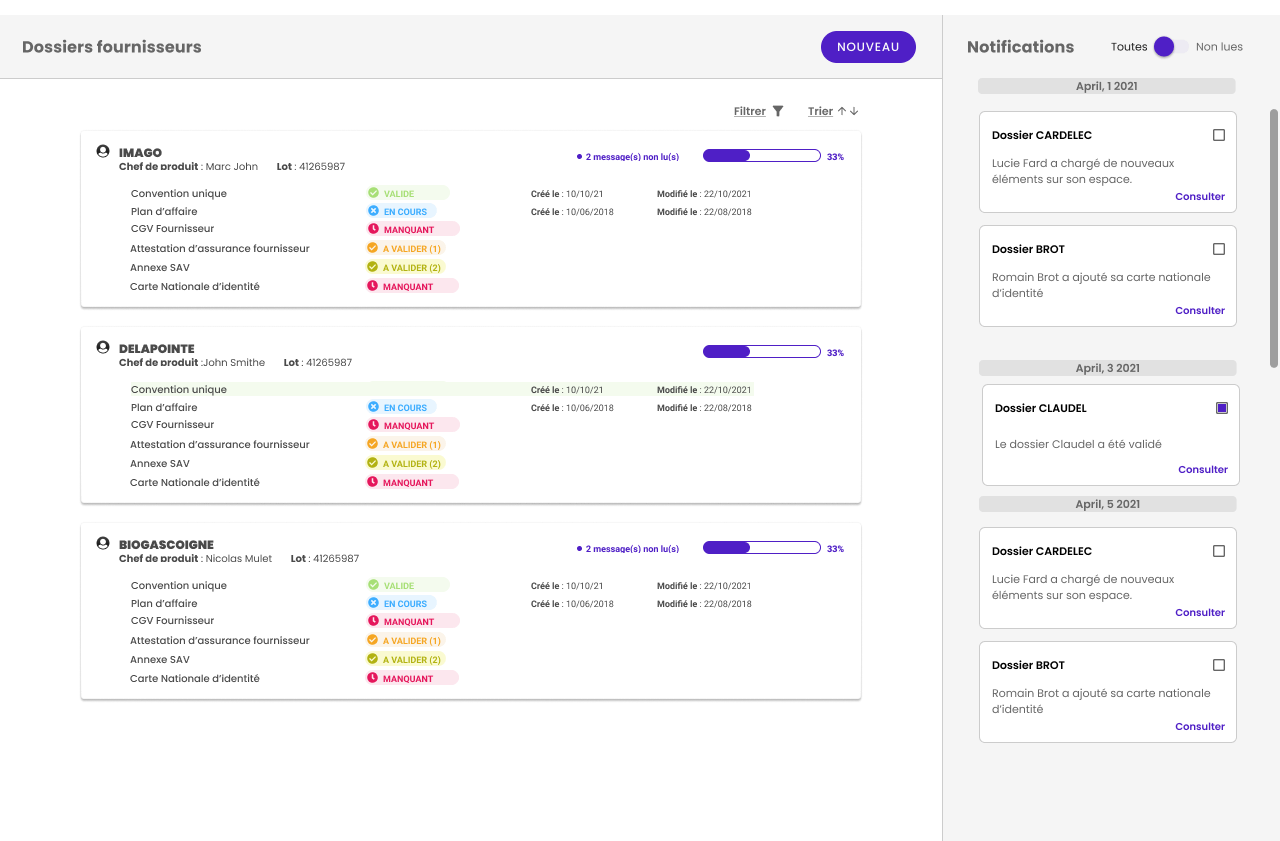Click the VALIDE status badge in IMAGO
The height and width of the screenshot is (841, 1280).
406,193
